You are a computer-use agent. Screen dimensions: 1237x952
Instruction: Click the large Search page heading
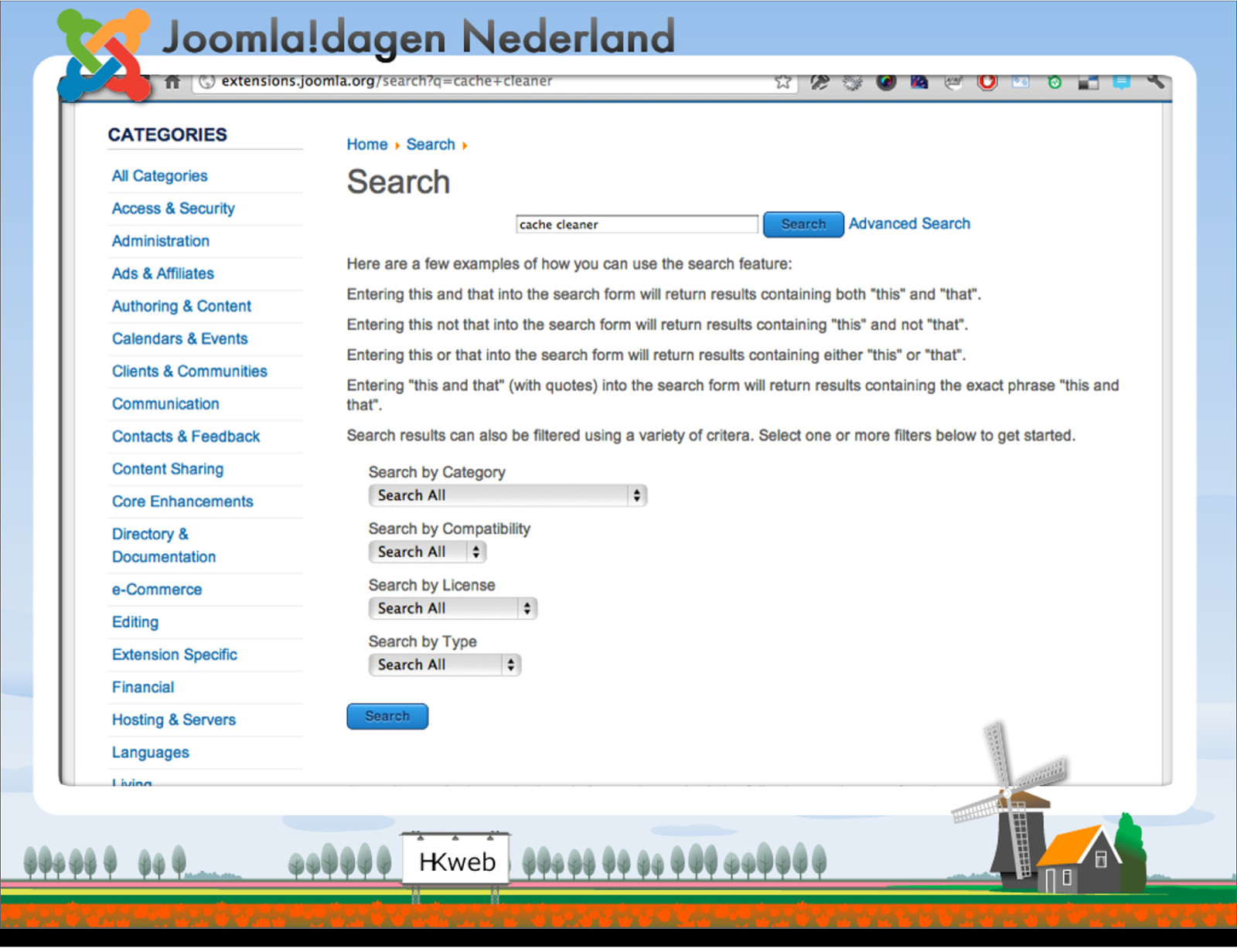pyautogui.click(x=398, y=182)
